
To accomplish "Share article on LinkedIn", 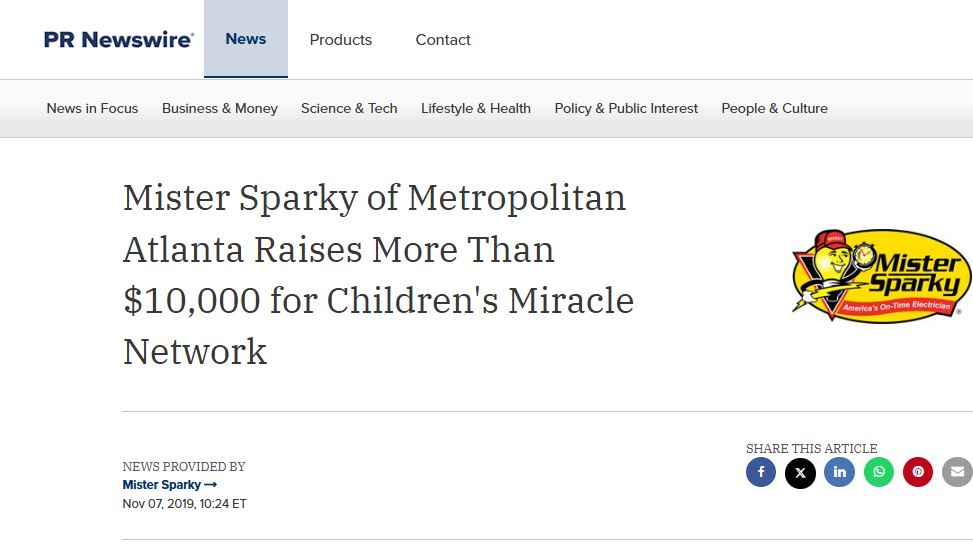I will click(x=839, y=472).
